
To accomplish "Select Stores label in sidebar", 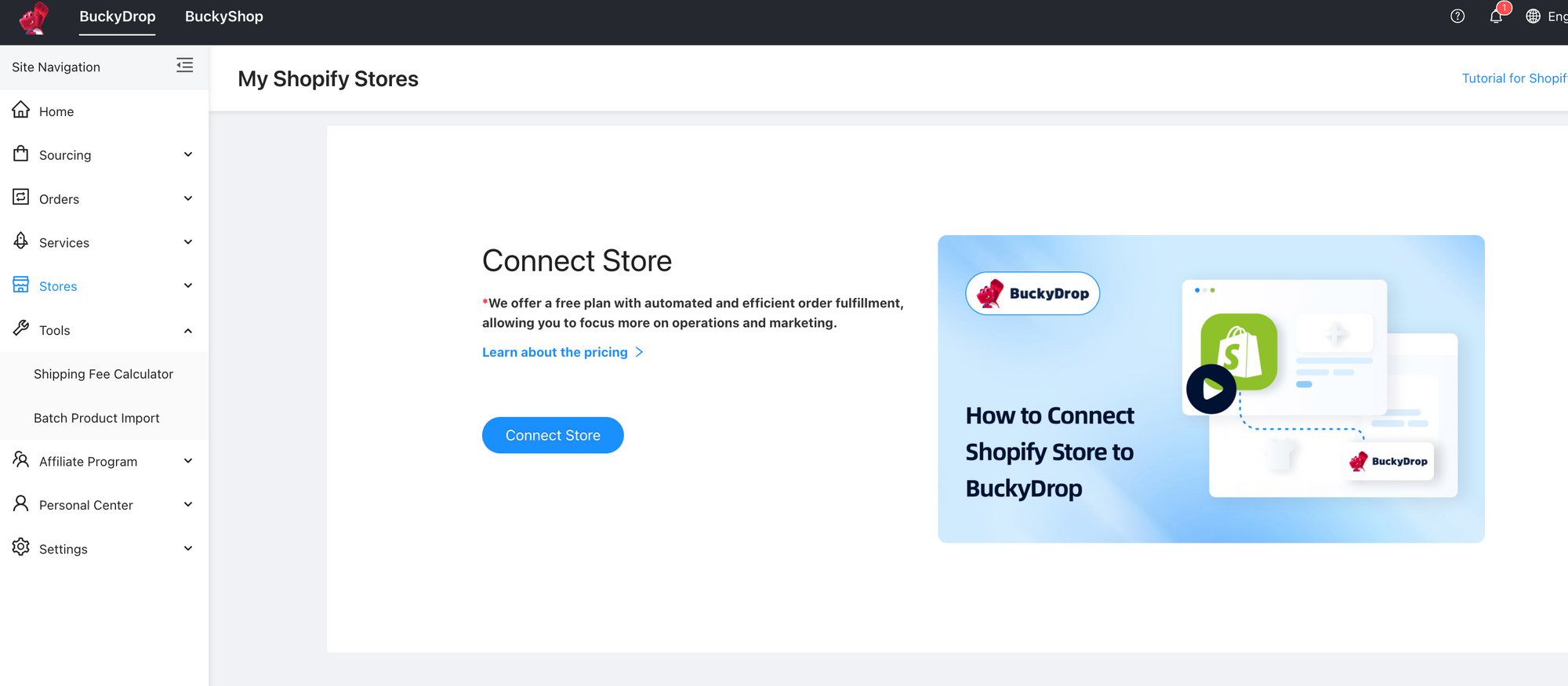I will (x=58, y=286).
